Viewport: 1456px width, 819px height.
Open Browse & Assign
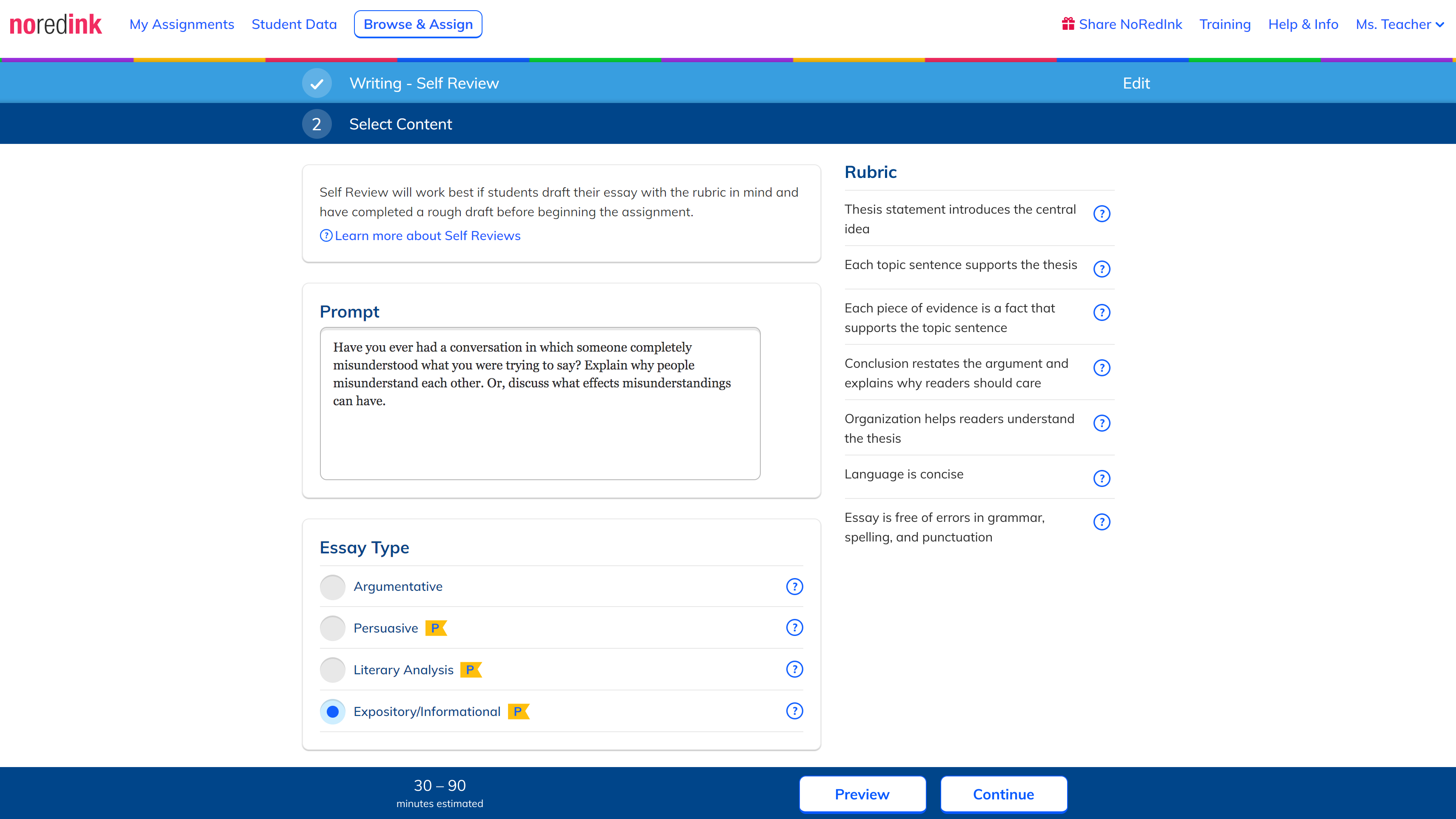pos(418,24)
